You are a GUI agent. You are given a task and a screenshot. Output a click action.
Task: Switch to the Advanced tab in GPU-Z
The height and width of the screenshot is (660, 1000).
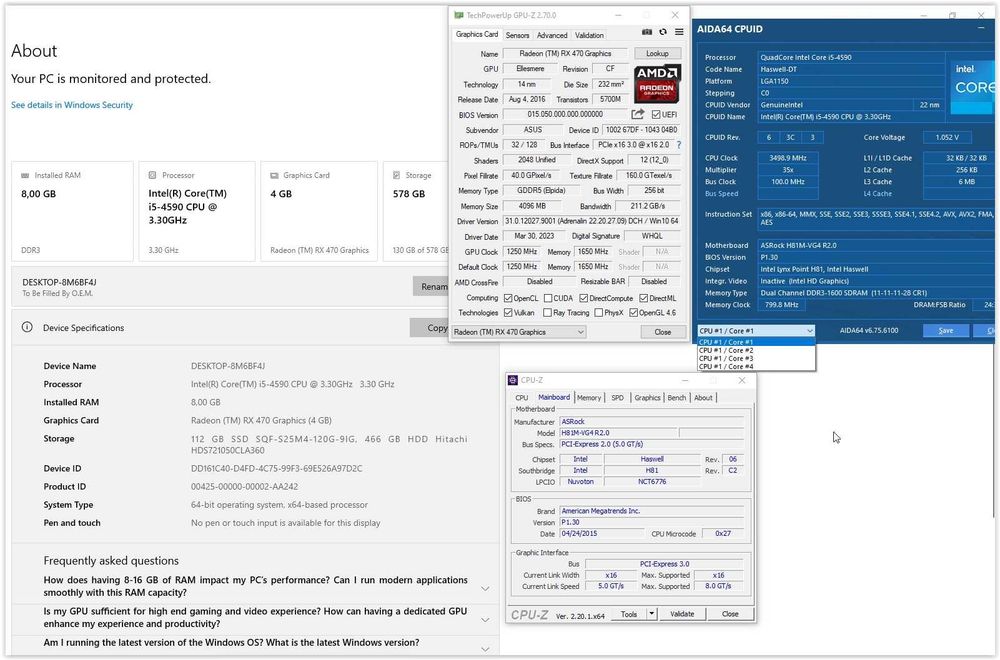click(552, 35)
